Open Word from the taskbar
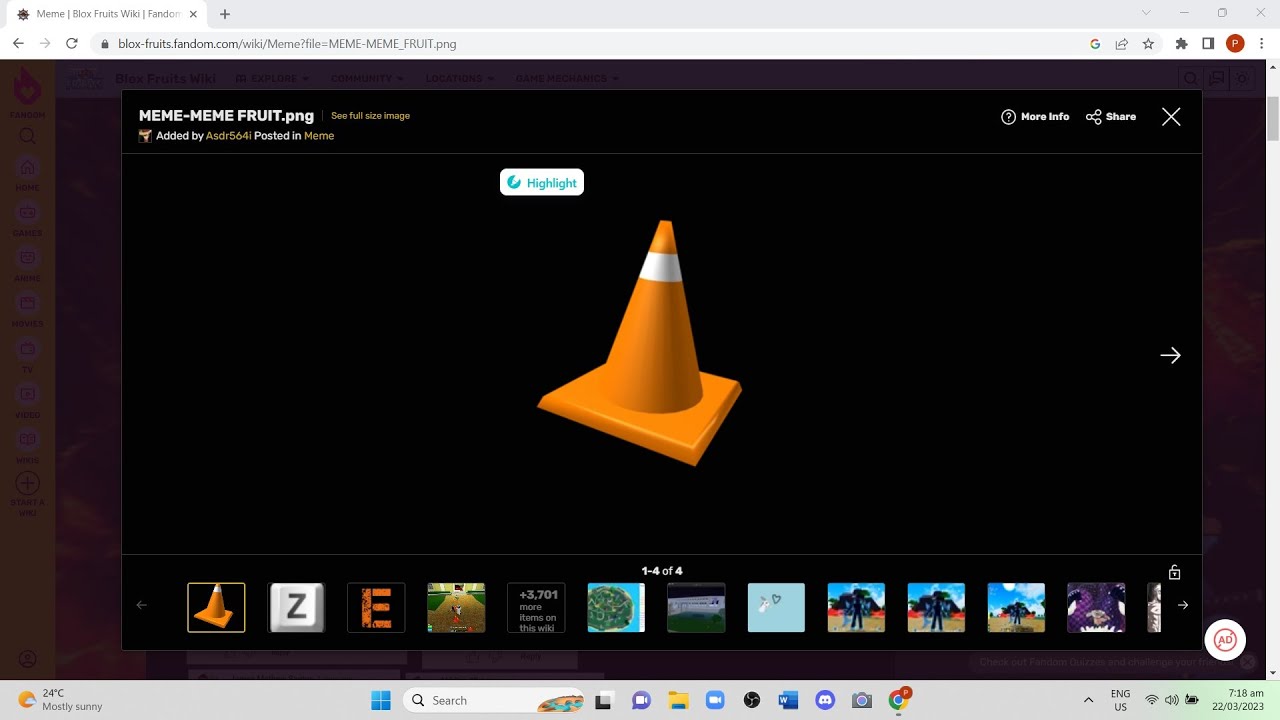Viewport: 1280px width, 720px height. pos(788,701)
